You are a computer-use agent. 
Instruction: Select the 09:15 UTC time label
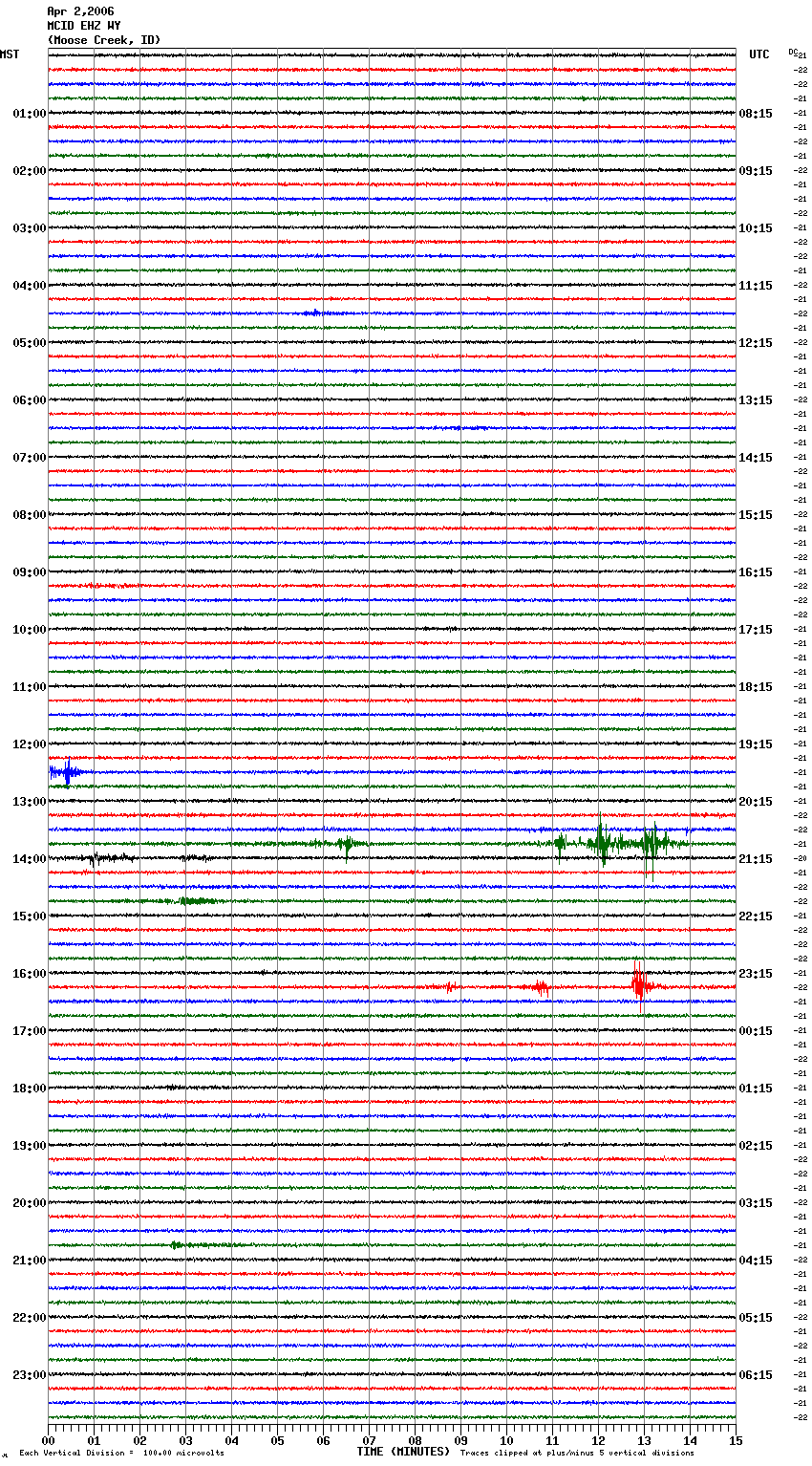click(x=756, y=171)
